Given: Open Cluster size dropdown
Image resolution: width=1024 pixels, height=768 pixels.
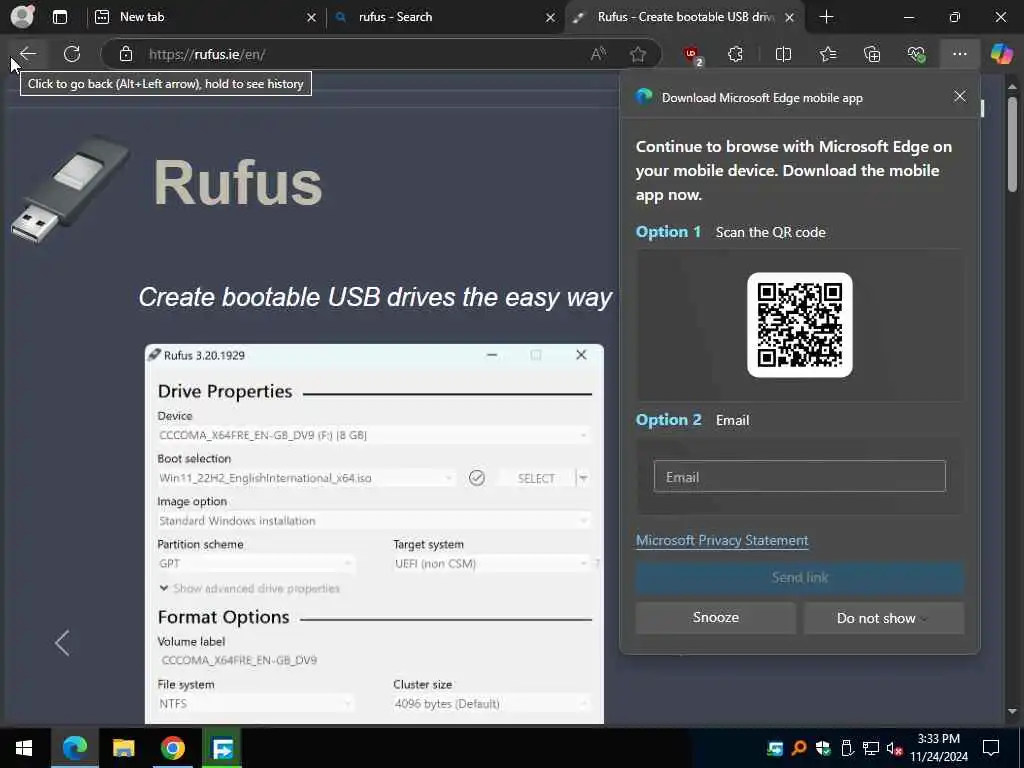Looking at the screenshot, I should tap(491, 703).
